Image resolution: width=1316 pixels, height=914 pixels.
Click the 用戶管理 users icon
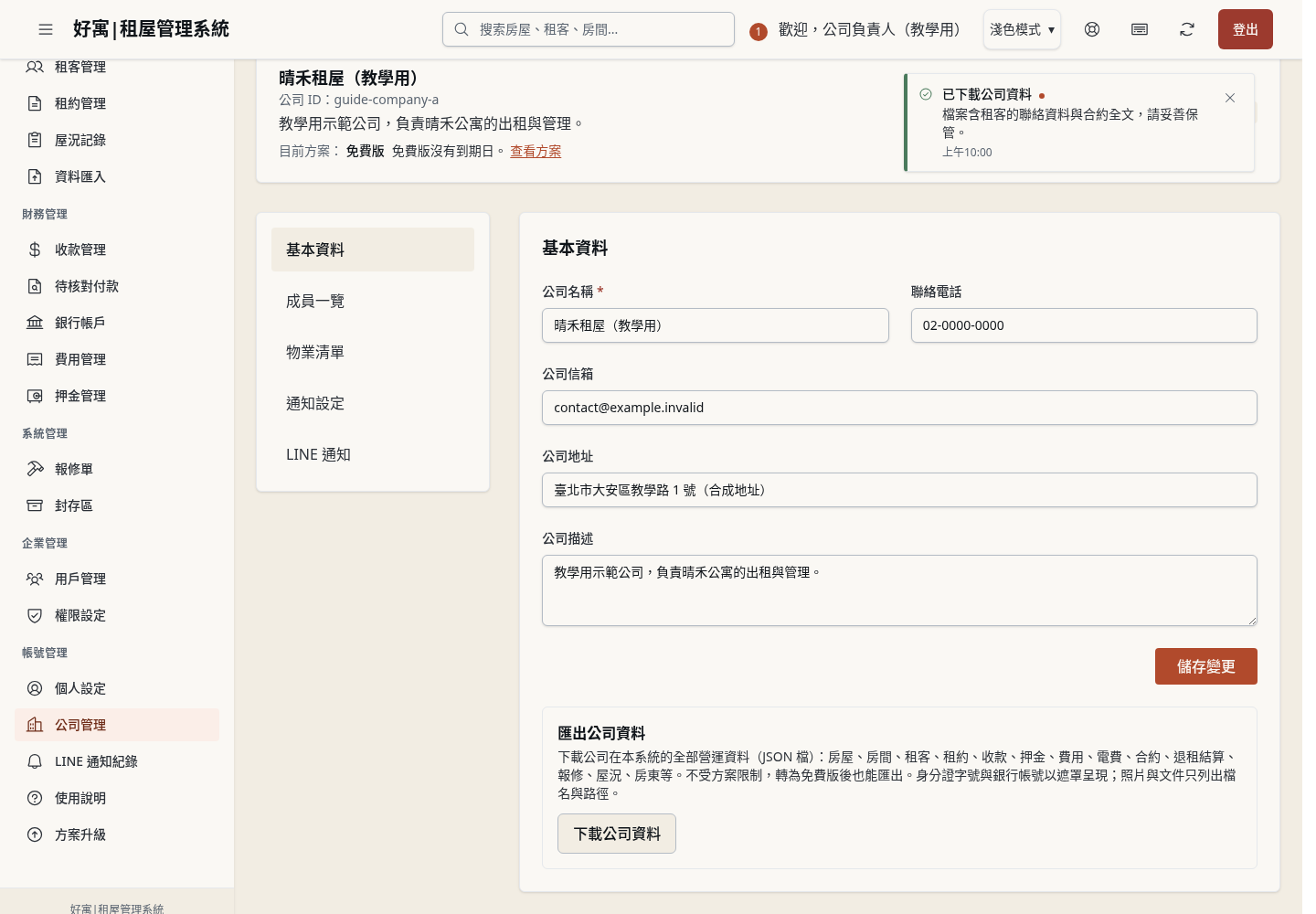35,579
